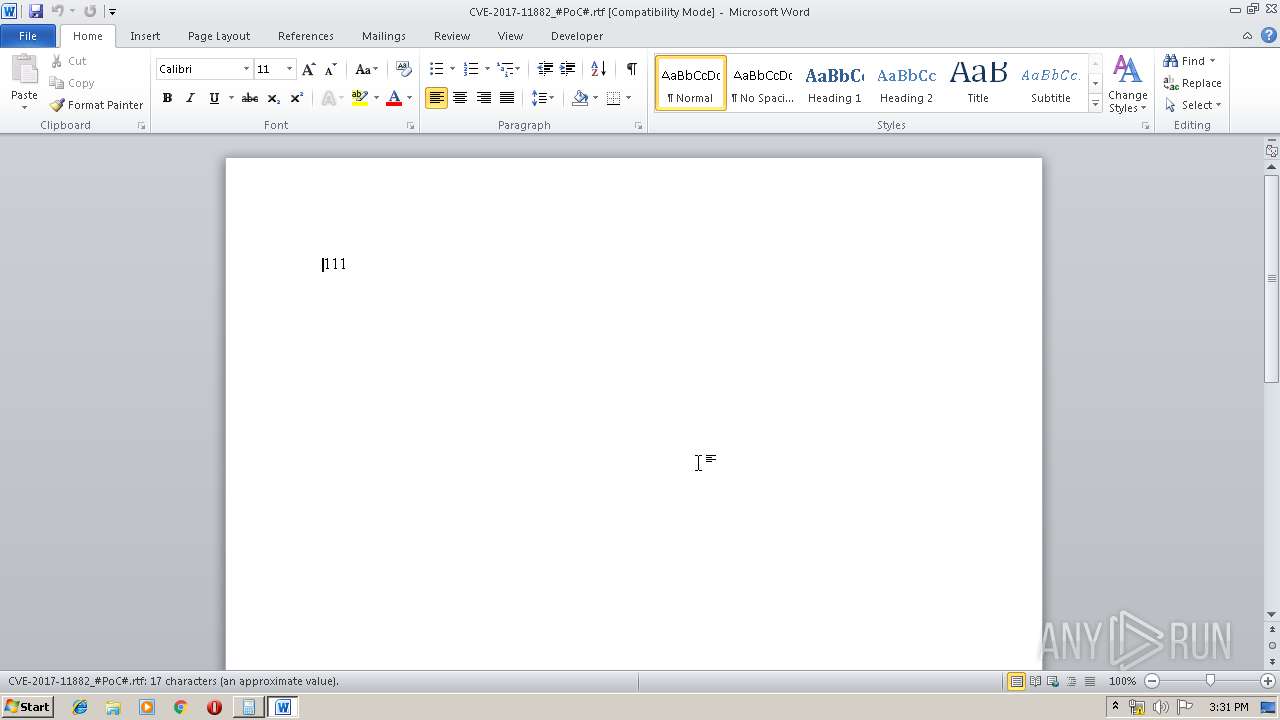
Task: Click Save icon in Quick Access Toolbar
Action: (x=36, y=11)
